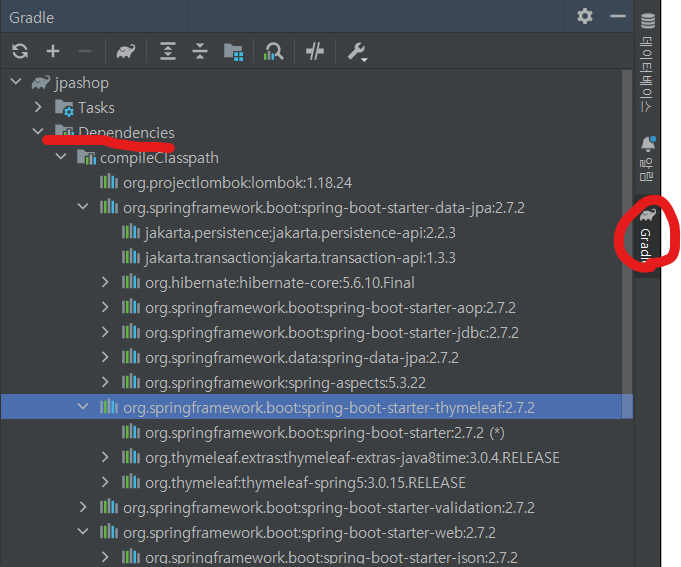The height and width of the screenshot is (567, 681).
Task: Open Build Tool Settings wrench
Action: click(357, 52)
